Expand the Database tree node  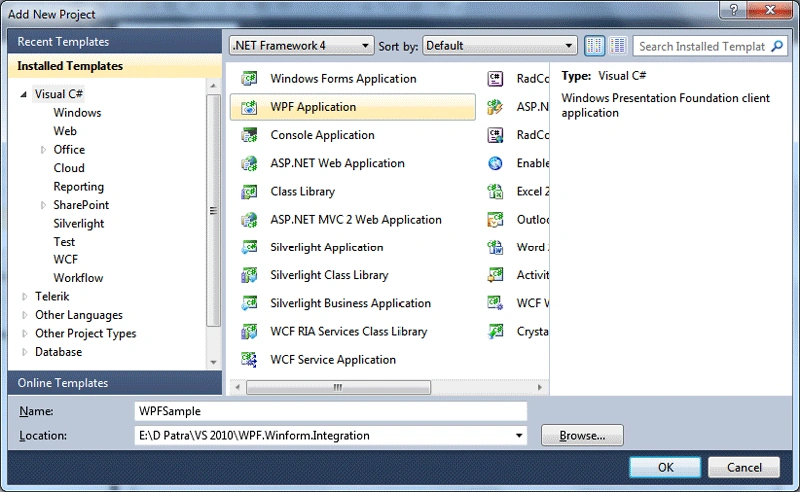tap(24, 352)
